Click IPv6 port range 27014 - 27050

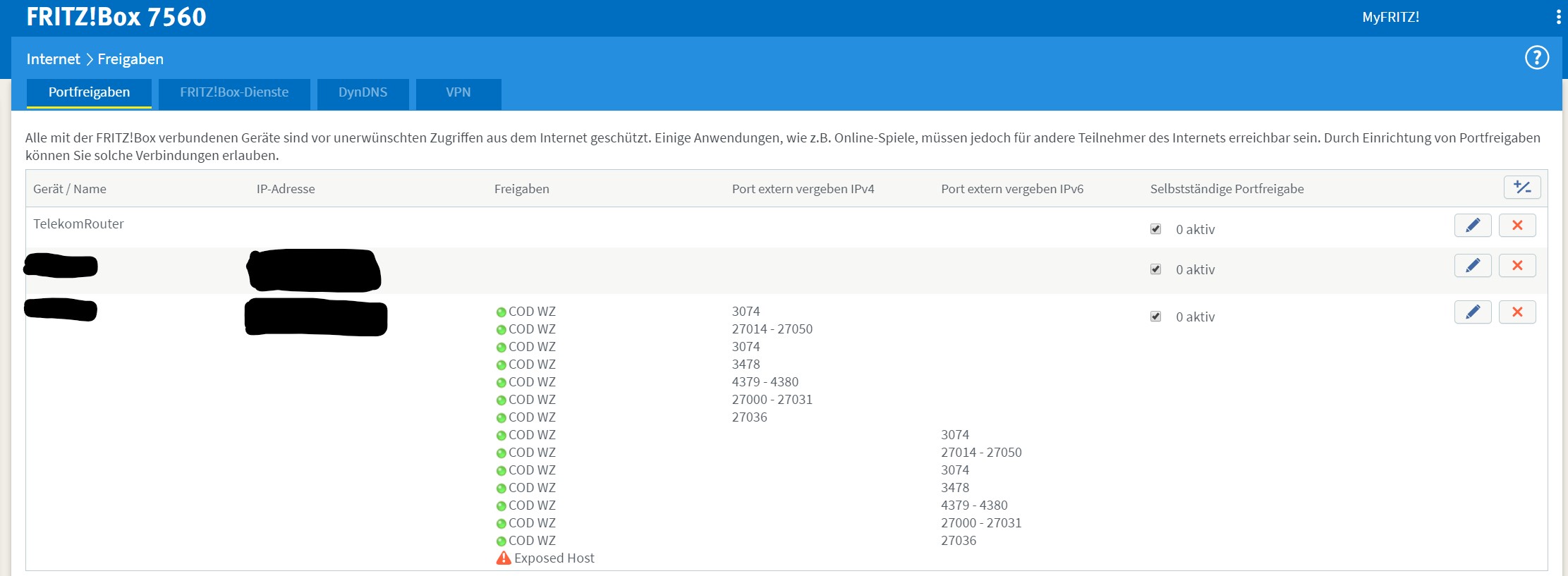click(981, 453)
